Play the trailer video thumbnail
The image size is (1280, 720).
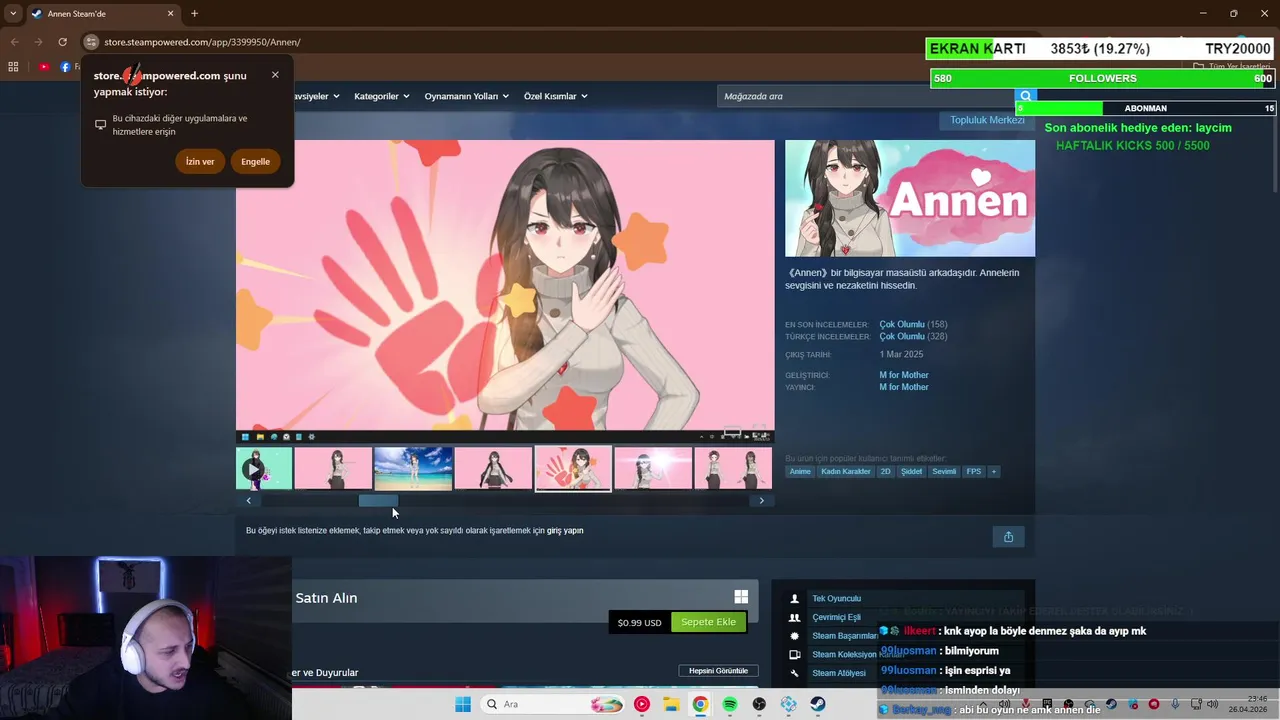pyautogui.click(x=264, y=469)
